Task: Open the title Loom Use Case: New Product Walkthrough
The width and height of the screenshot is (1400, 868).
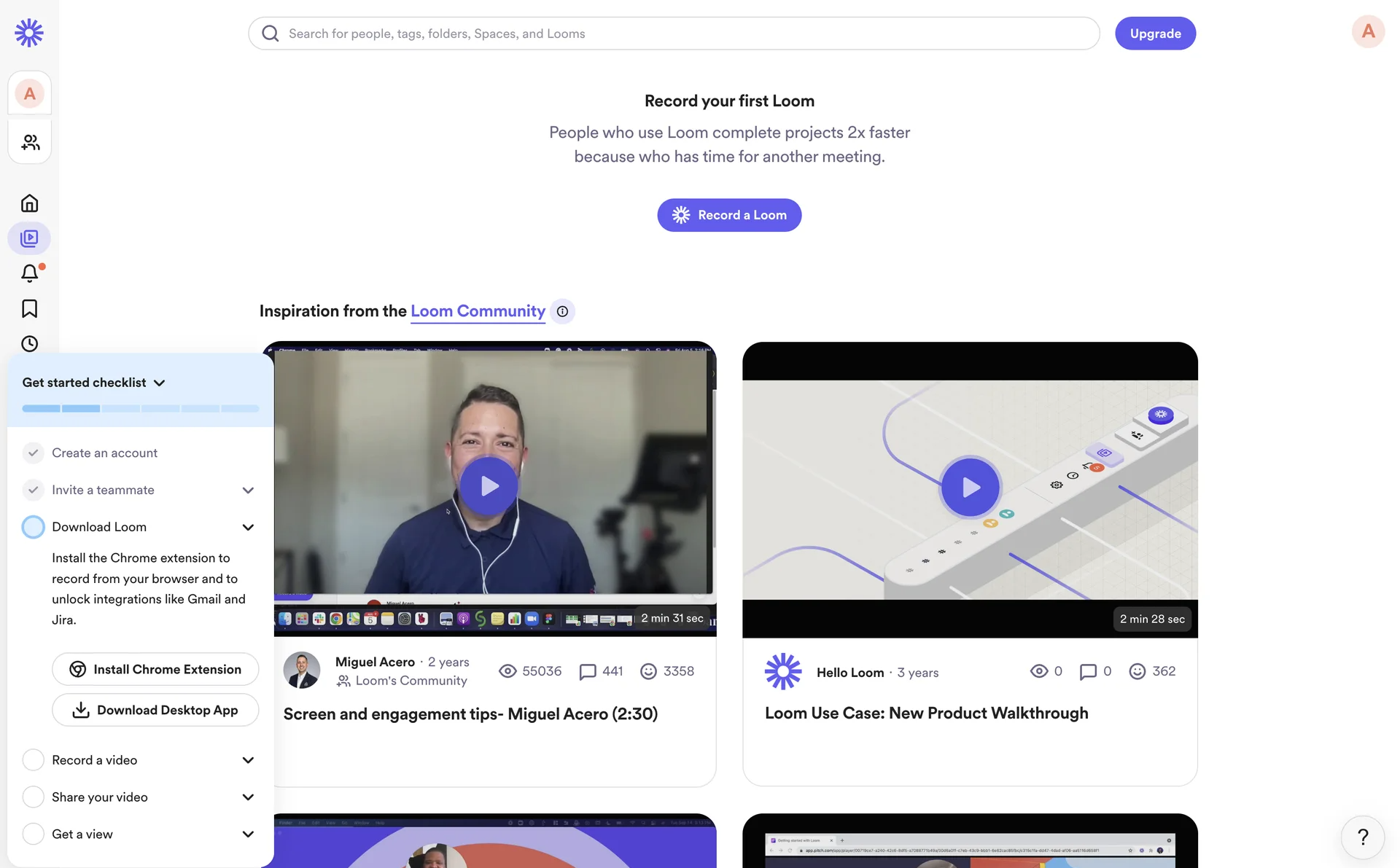Action: tap(927, 713)
